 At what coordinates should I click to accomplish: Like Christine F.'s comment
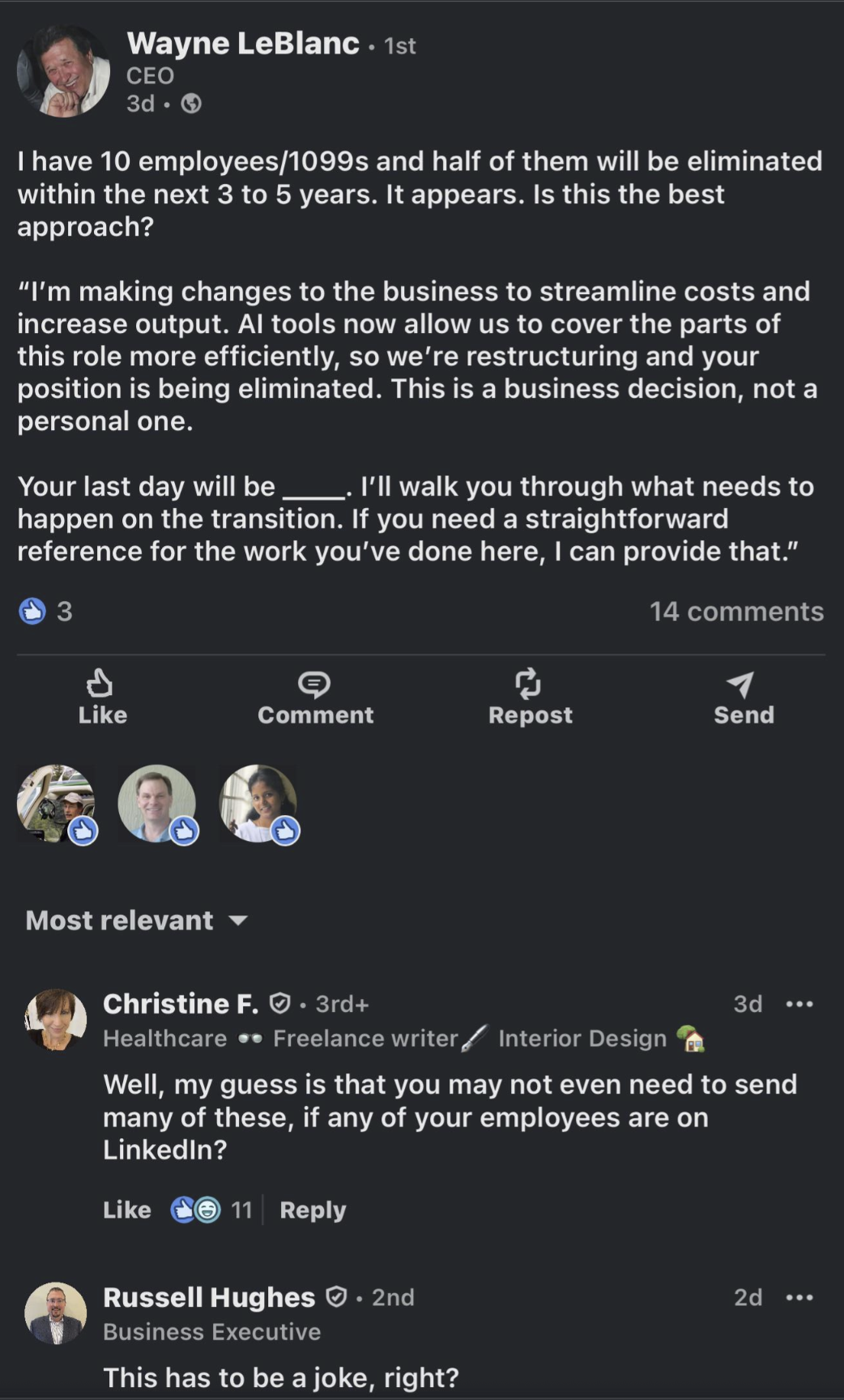[126, 1210]
